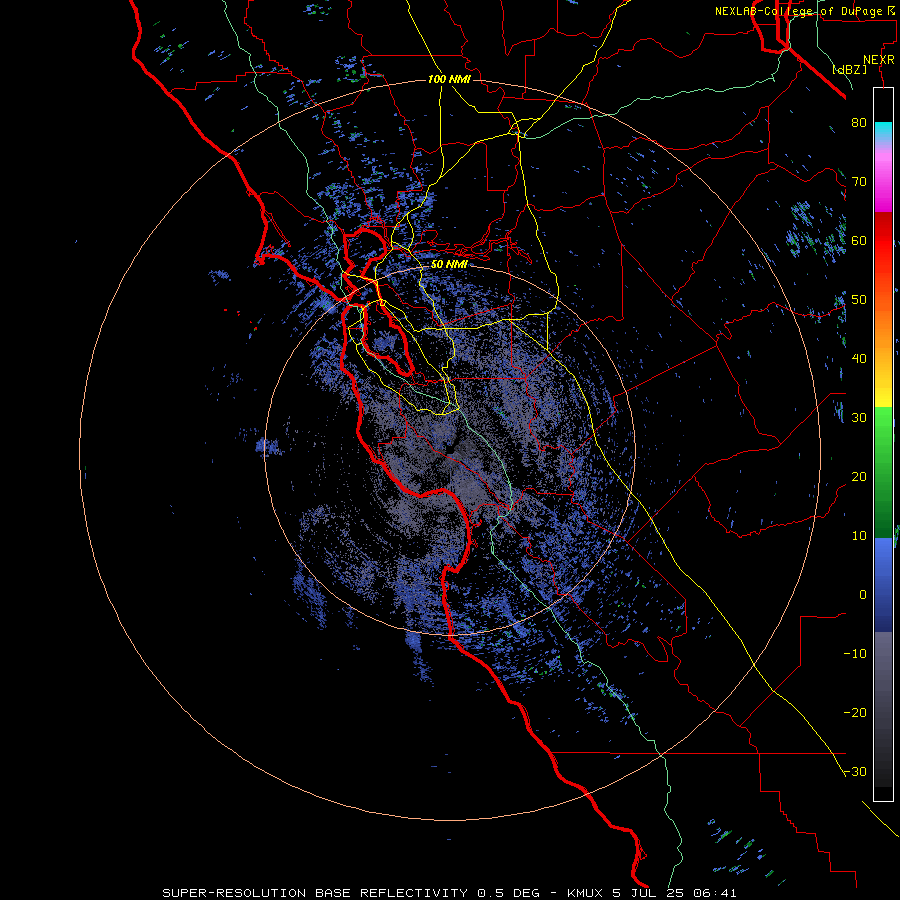Image resolution: width=900 pixels, height=900 pixels.
Task: Click the 80 dBZ scale value
Action: pyautogui.click(x=859, y=122)
